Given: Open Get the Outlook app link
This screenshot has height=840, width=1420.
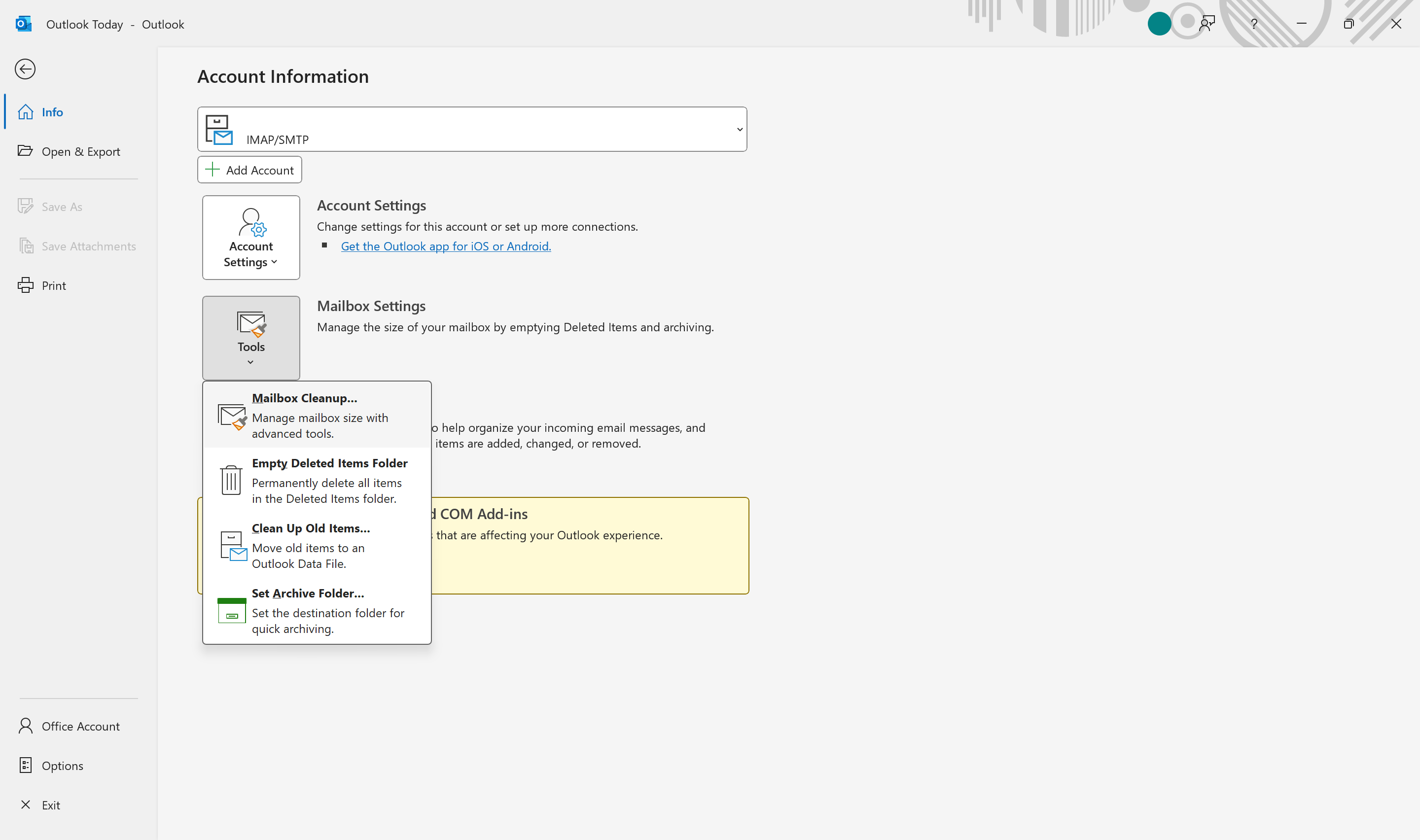Looking at the screenshot, I should coord(446,246).
